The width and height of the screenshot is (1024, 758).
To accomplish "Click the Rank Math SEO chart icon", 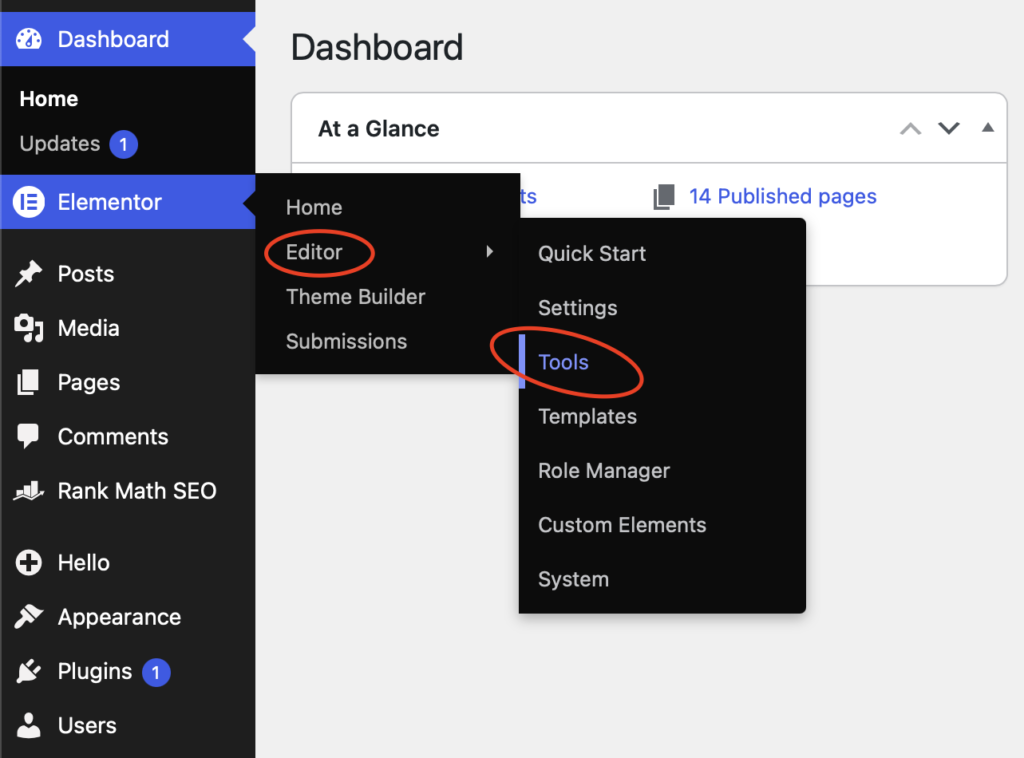I will (29, 490).
